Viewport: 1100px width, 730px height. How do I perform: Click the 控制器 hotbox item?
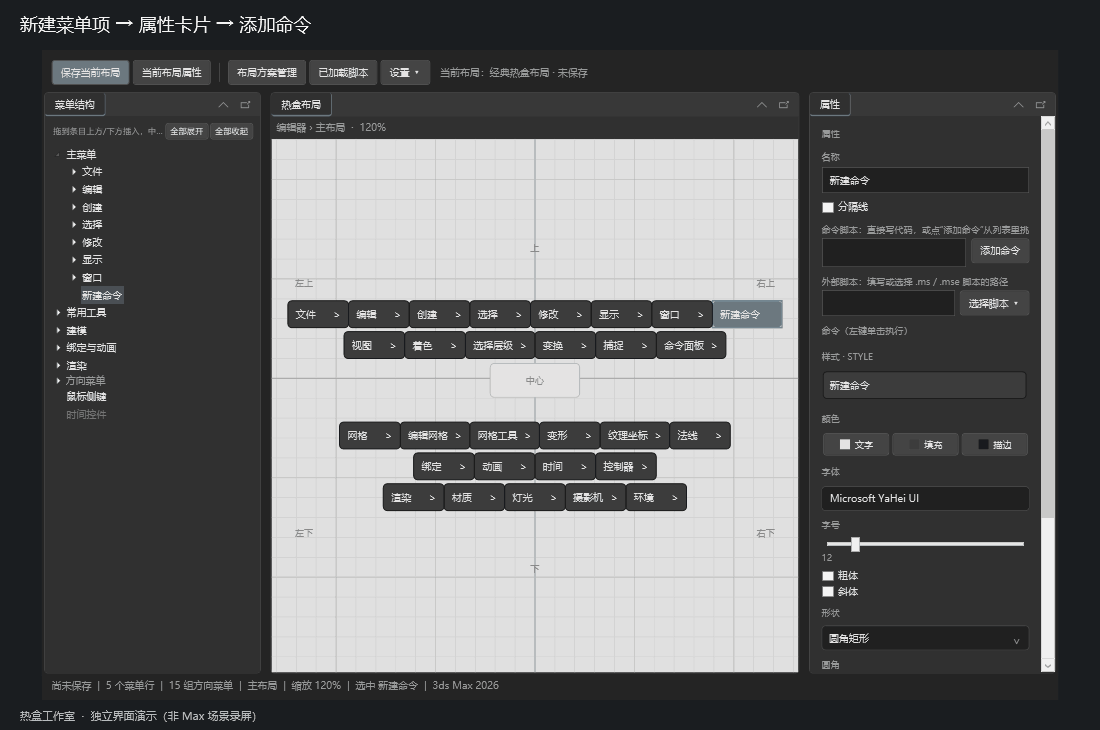point(626,466)
